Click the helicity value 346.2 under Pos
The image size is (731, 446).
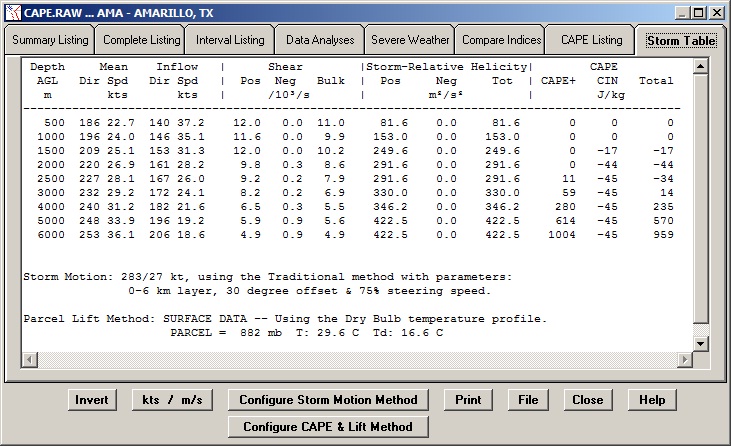point(390,207)
